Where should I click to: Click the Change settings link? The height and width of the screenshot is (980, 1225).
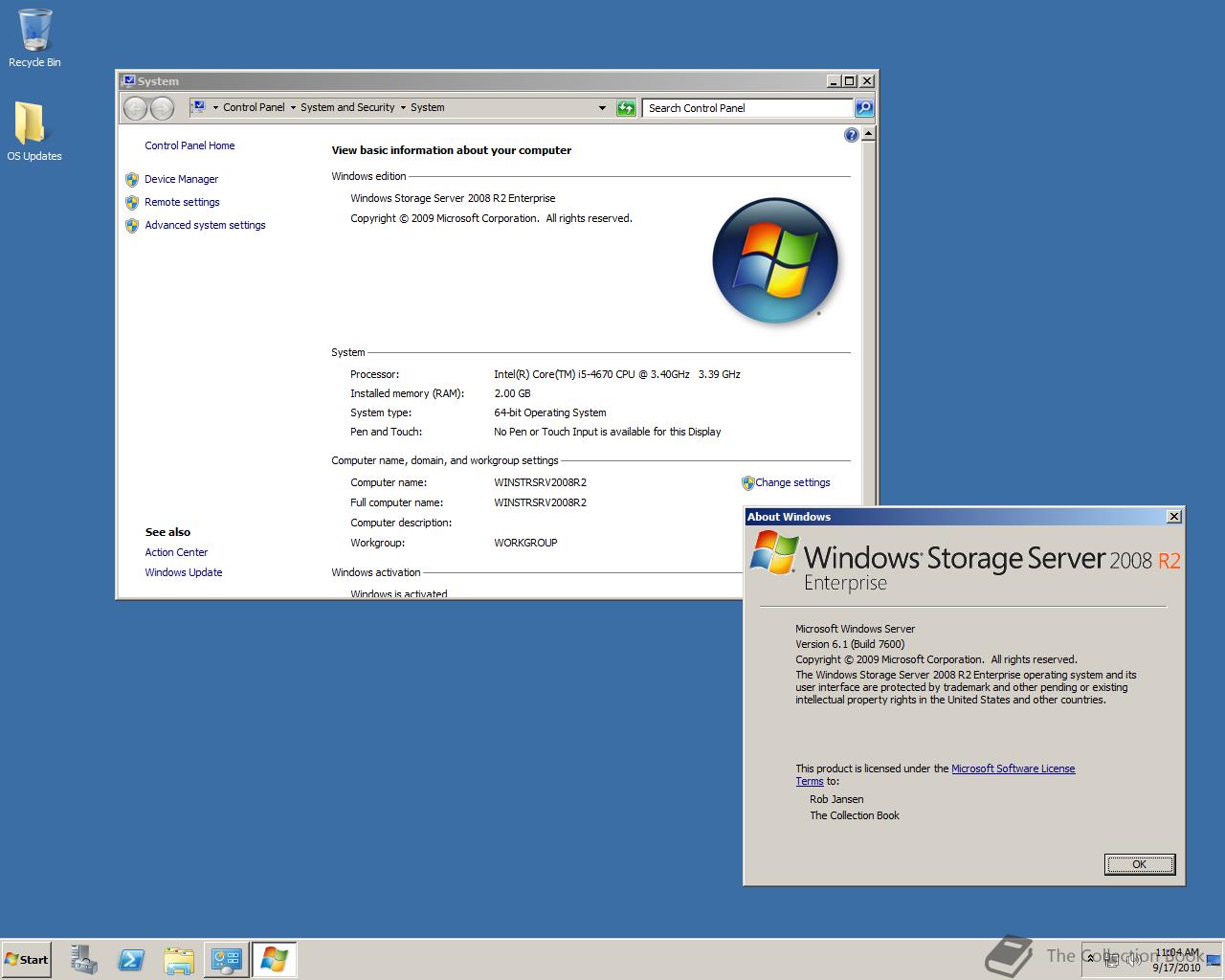[792, 483]
